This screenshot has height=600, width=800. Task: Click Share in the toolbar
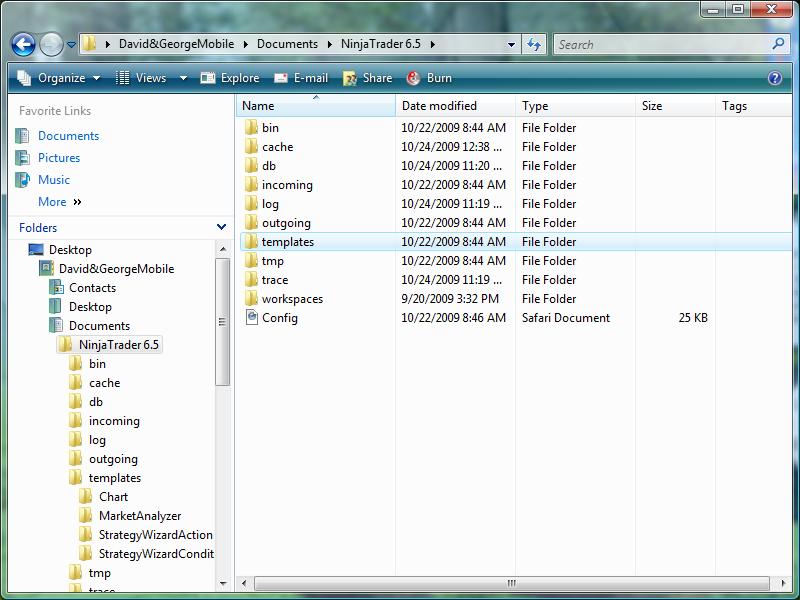pyautogui.click(x=368, y=78)
